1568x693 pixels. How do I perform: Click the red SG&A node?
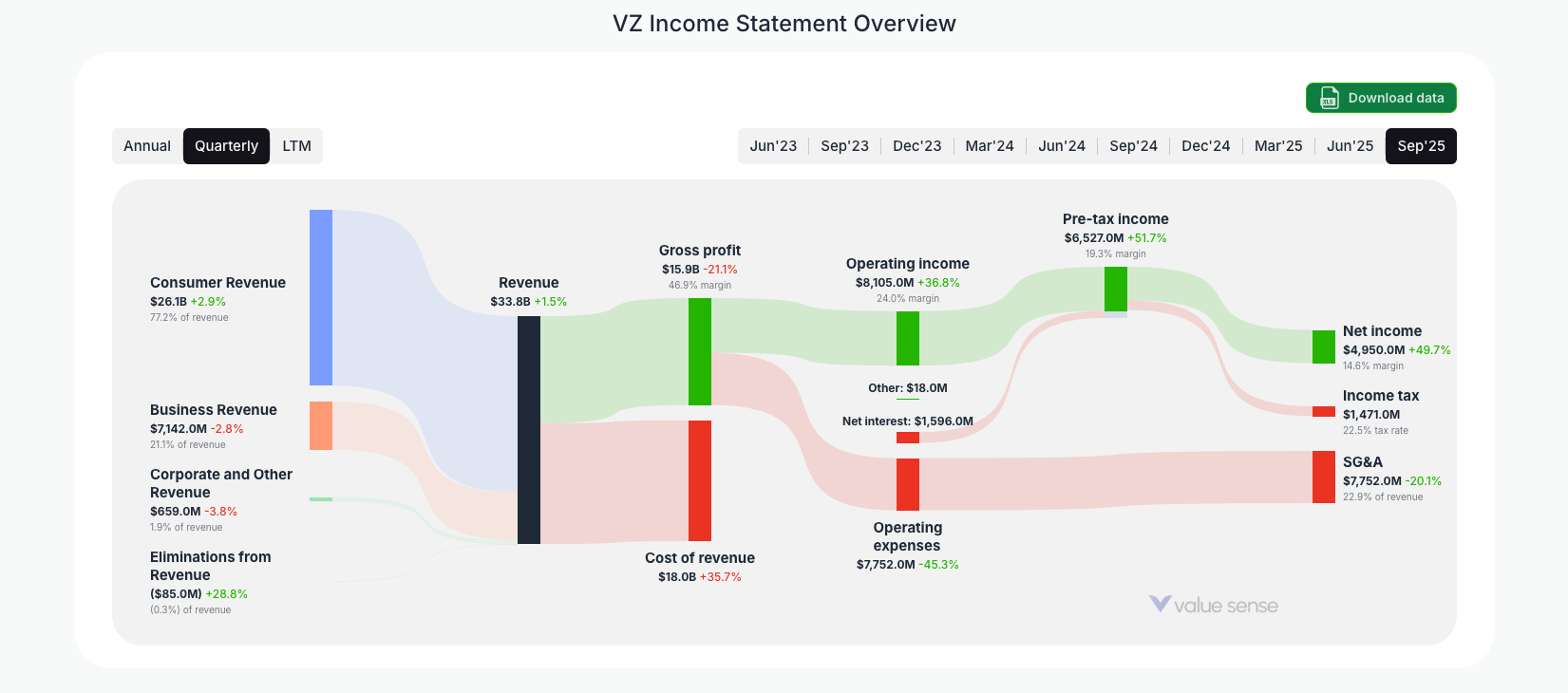coord(1322,478)
